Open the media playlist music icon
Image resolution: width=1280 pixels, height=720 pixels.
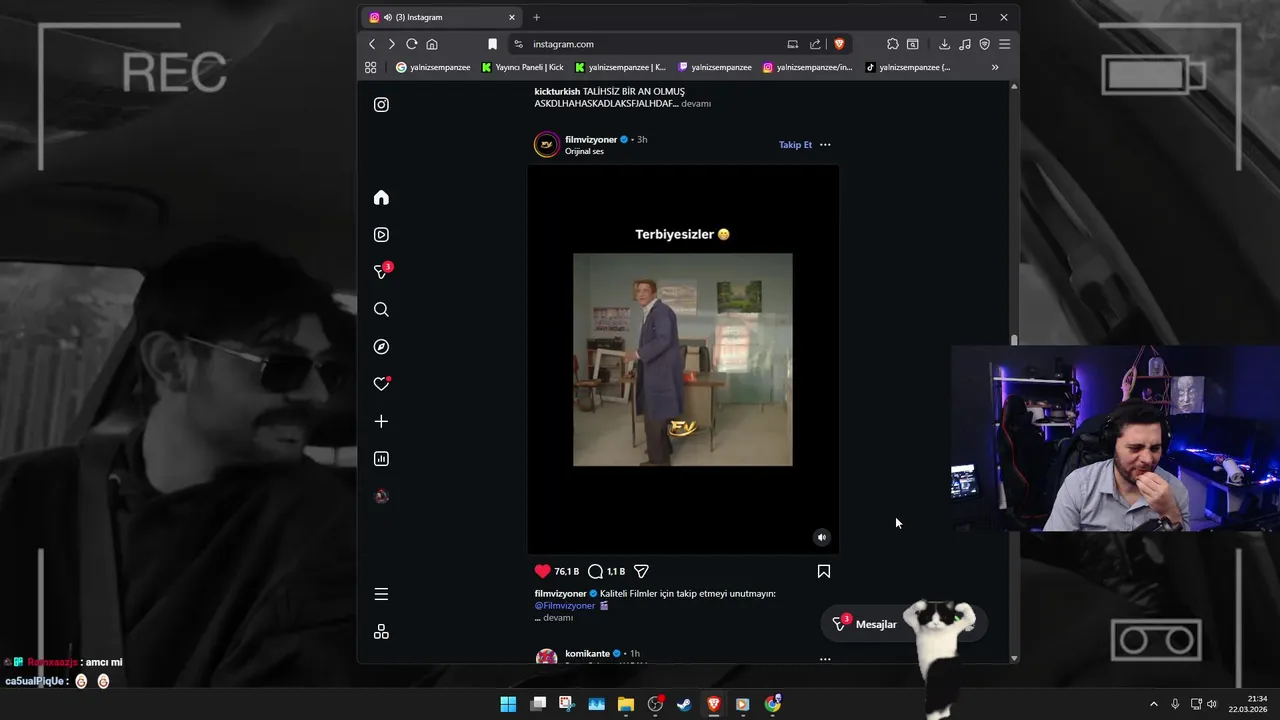pos(964,44)
